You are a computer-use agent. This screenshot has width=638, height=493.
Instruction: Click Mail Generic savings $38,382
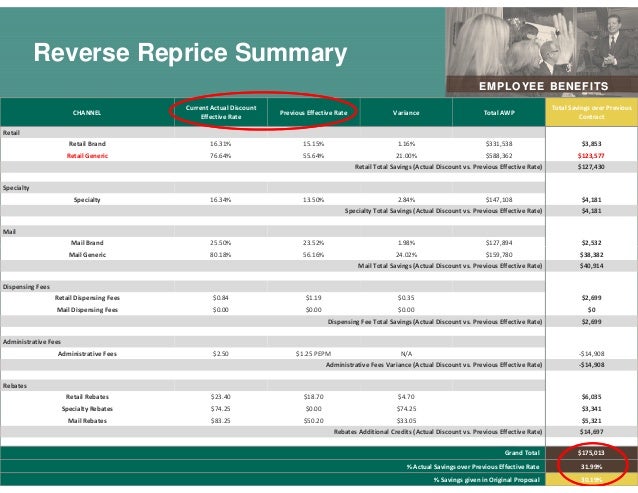click(x=592, y=255)
